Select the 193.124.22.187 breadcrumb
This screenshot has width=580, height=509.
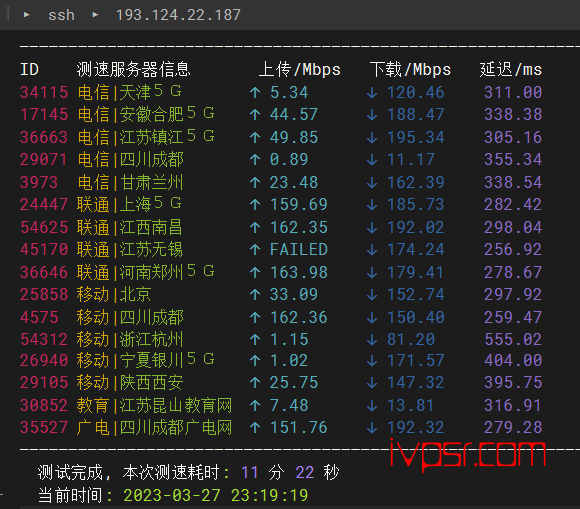click(178, 15)
